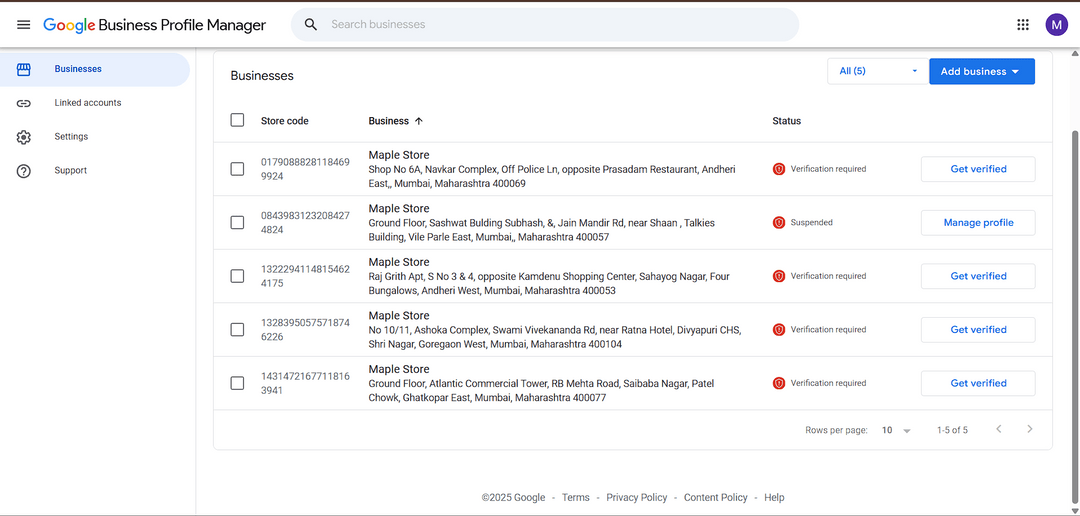Open the Terms footer link

(x=576, y=497)
